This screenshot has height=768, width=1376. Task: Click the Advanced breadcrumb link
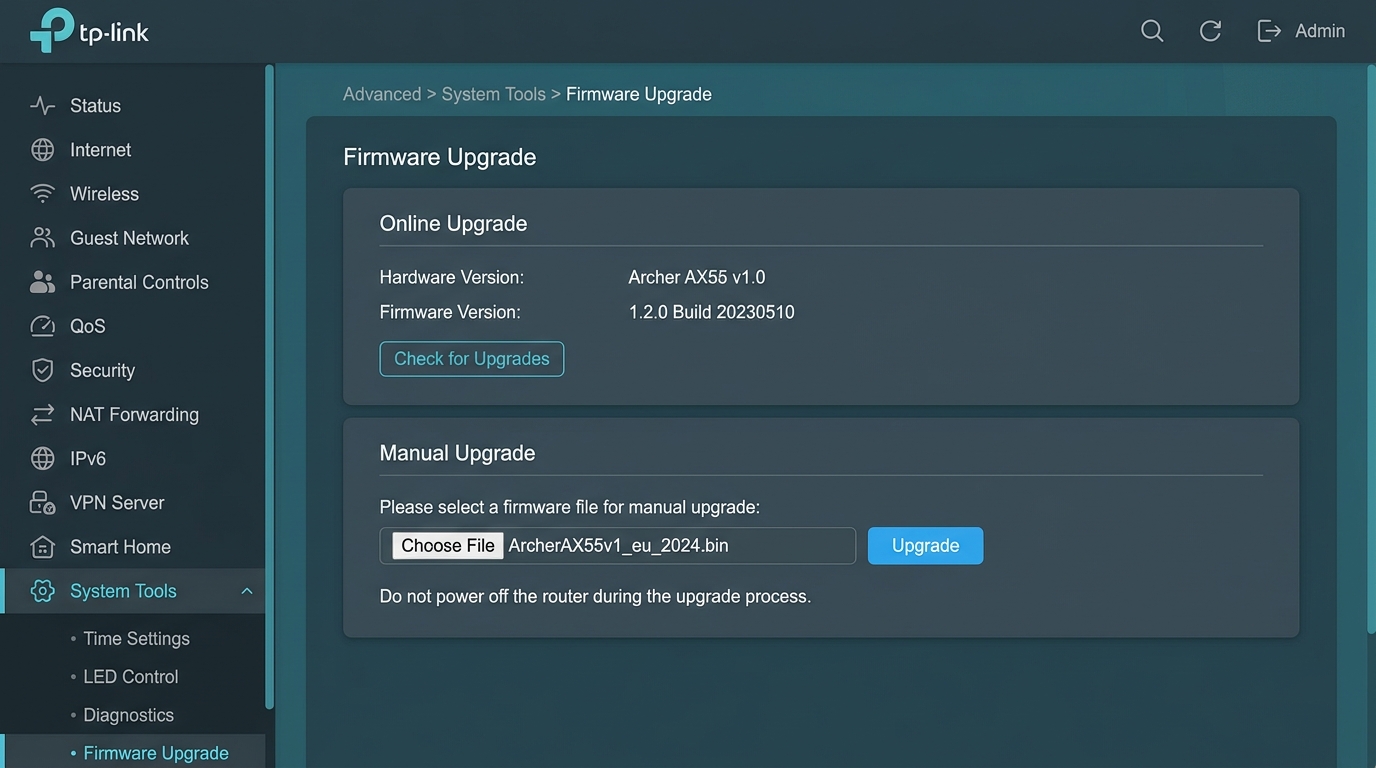click(x=382, y=94)
